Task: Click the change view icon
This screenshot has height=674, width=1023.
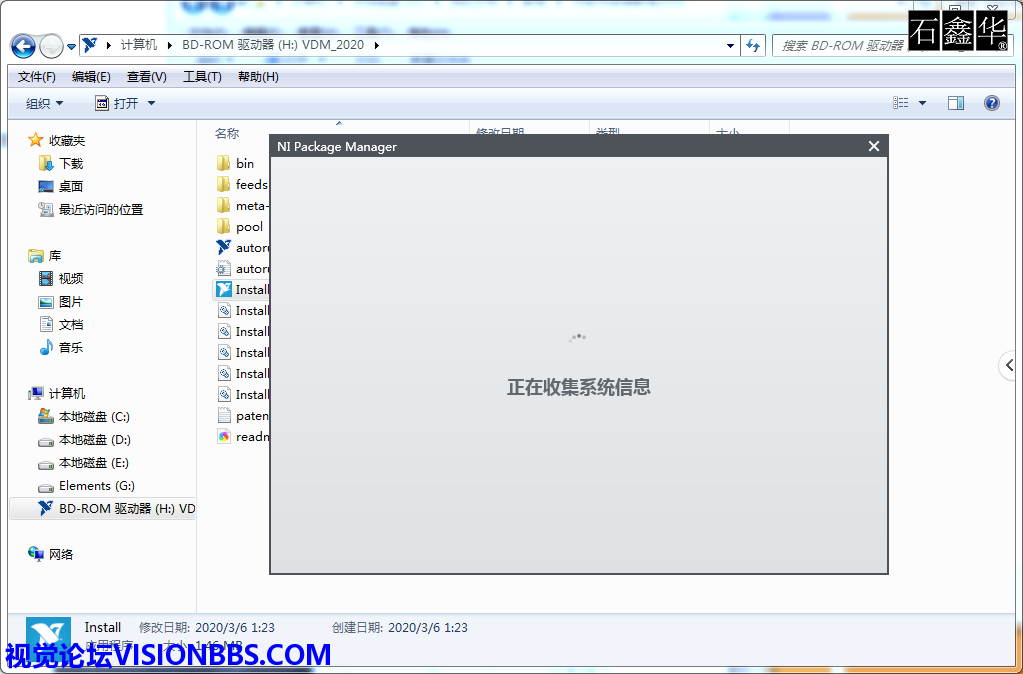Action: 901,102
